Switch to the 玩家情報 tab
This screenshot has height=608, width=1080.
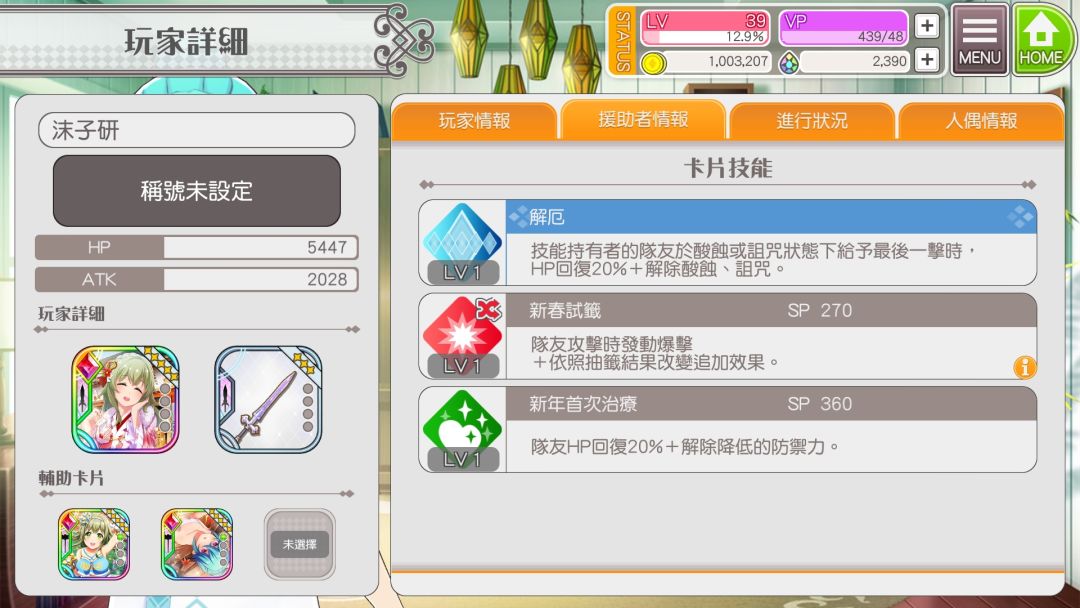[475, 121]
